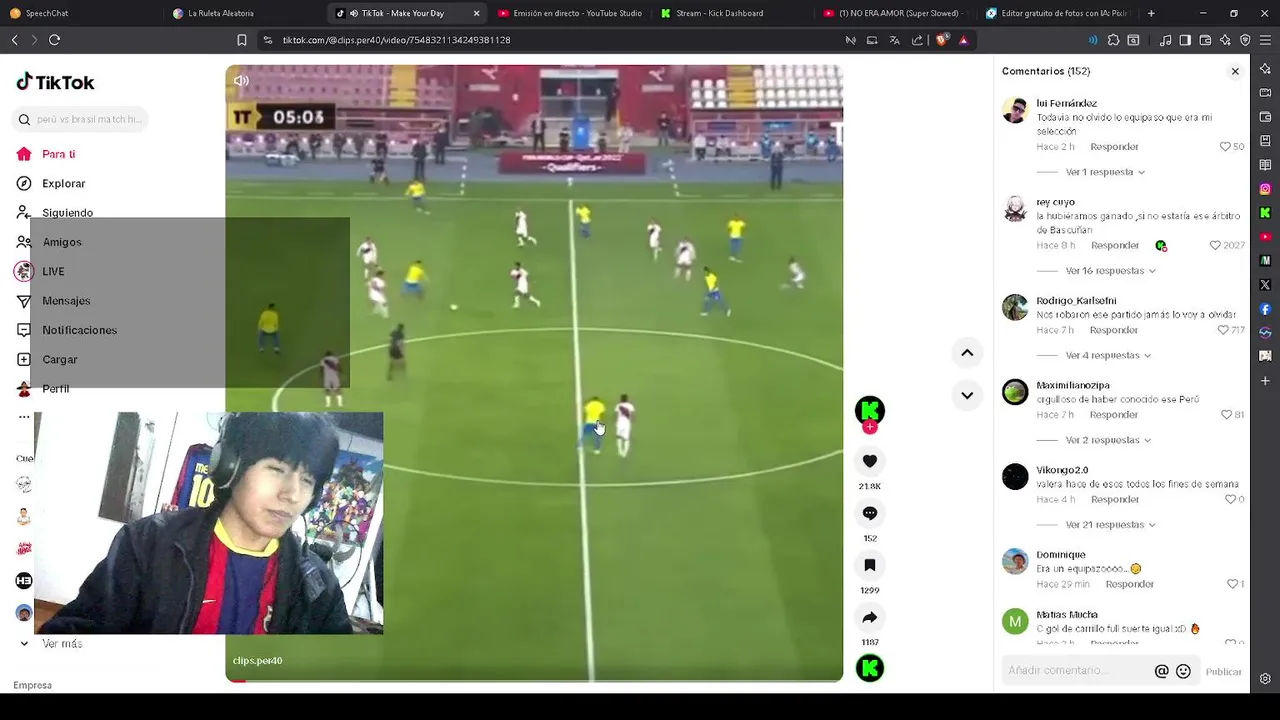Like lui Fernández's comment
Viewport: 1280px width, 720px height.
pos(1225,147)
